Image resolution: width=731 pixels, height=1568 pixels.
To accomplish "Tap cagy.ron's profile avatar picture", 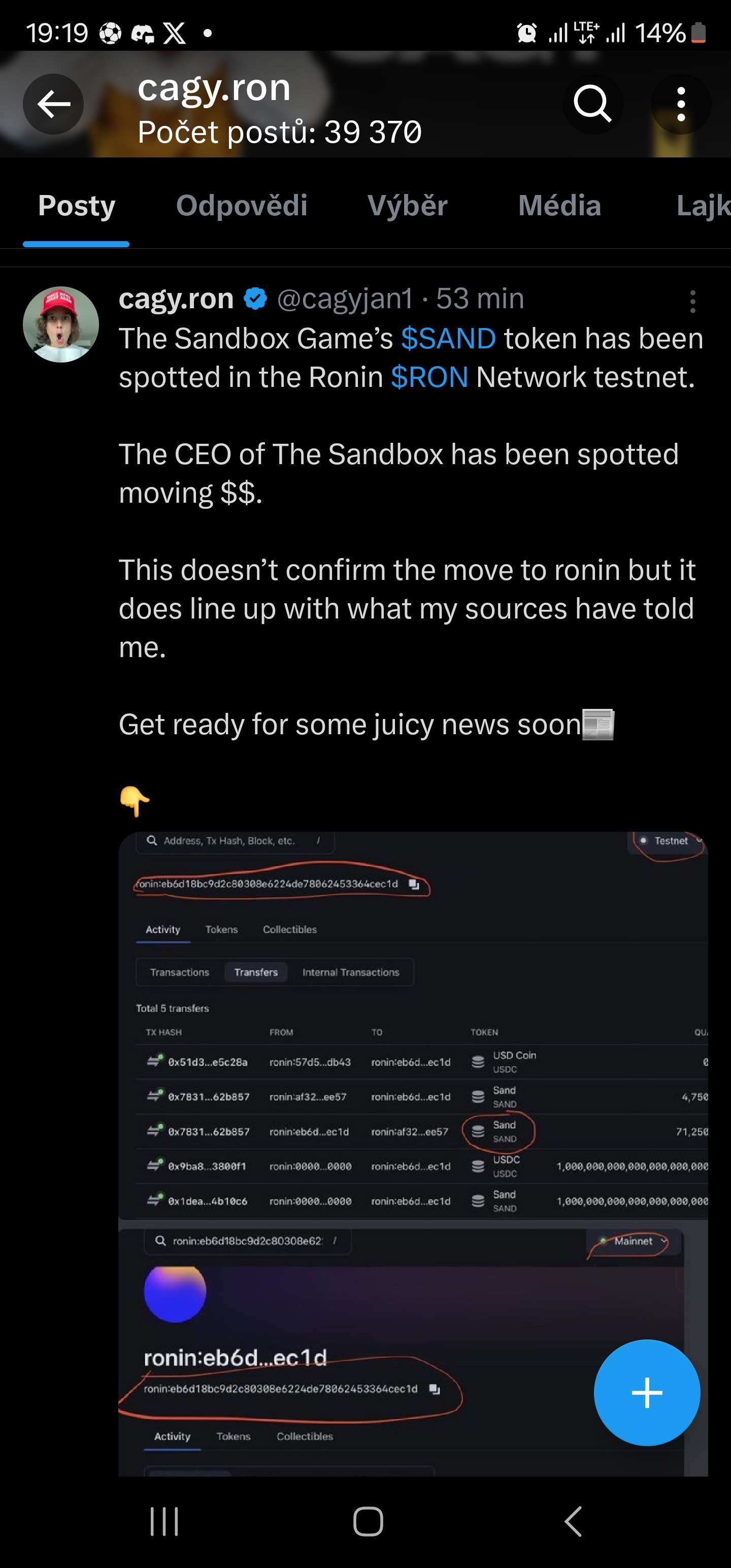I will tap(61, 324).
